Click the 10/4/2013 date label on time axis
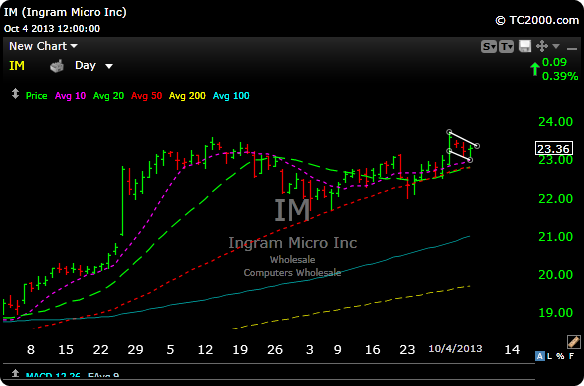This screenshot has width=584, height=386. point(455,349)
